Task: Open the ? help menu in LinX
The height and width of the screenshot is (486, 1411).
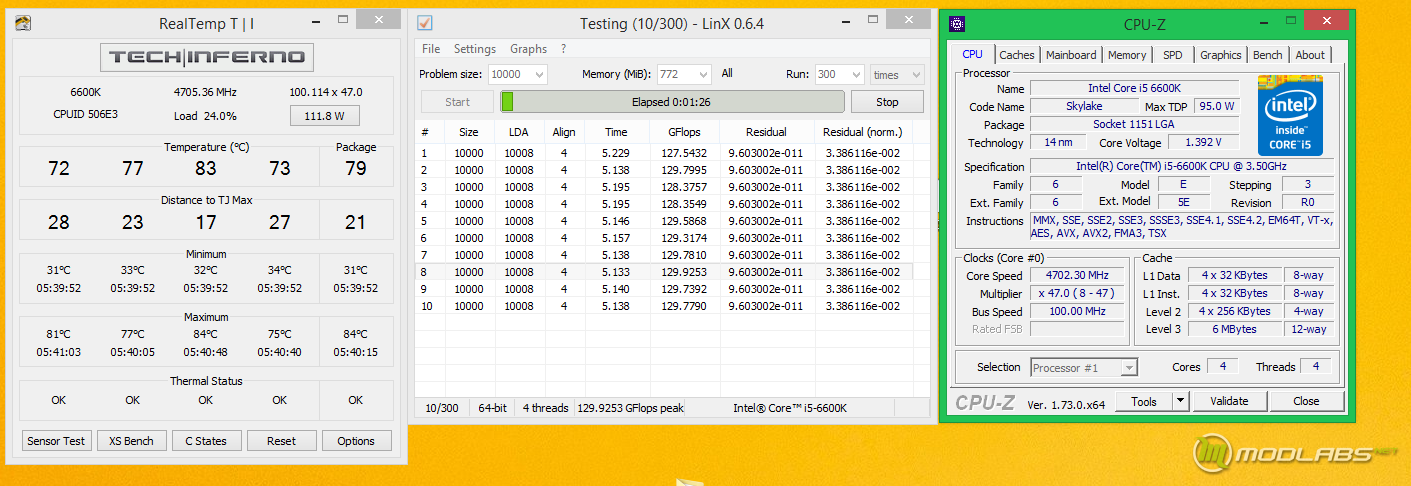Action: point(563,49)
